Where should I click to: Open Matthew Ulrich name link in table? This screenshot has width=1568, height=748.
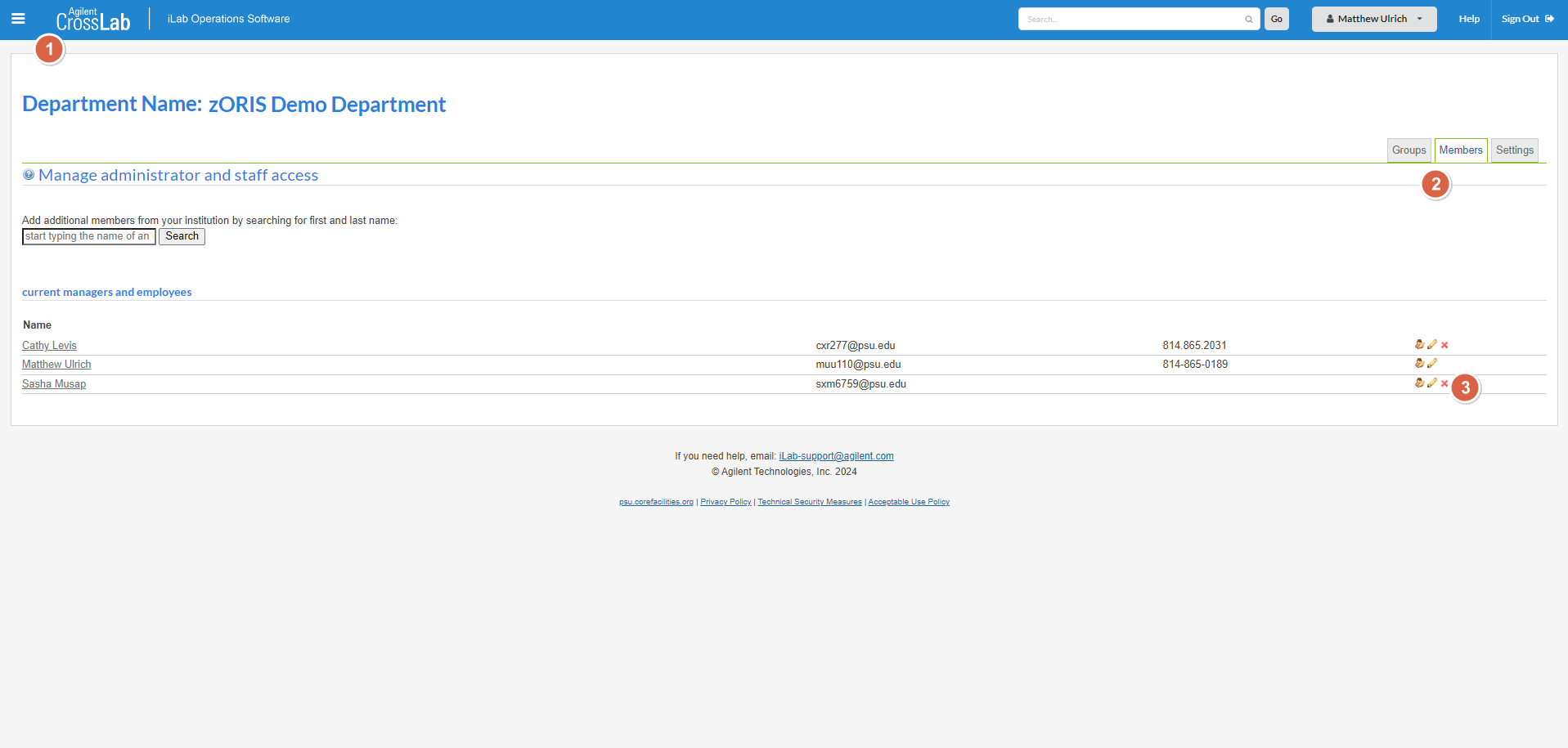[x=56, y=365]
